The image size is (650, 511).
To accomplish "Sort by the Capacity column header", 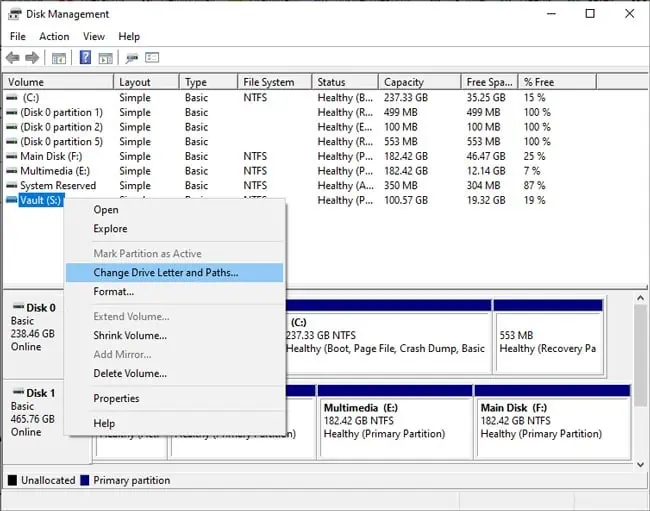I will pyautogui.click(x=420, y=82).
